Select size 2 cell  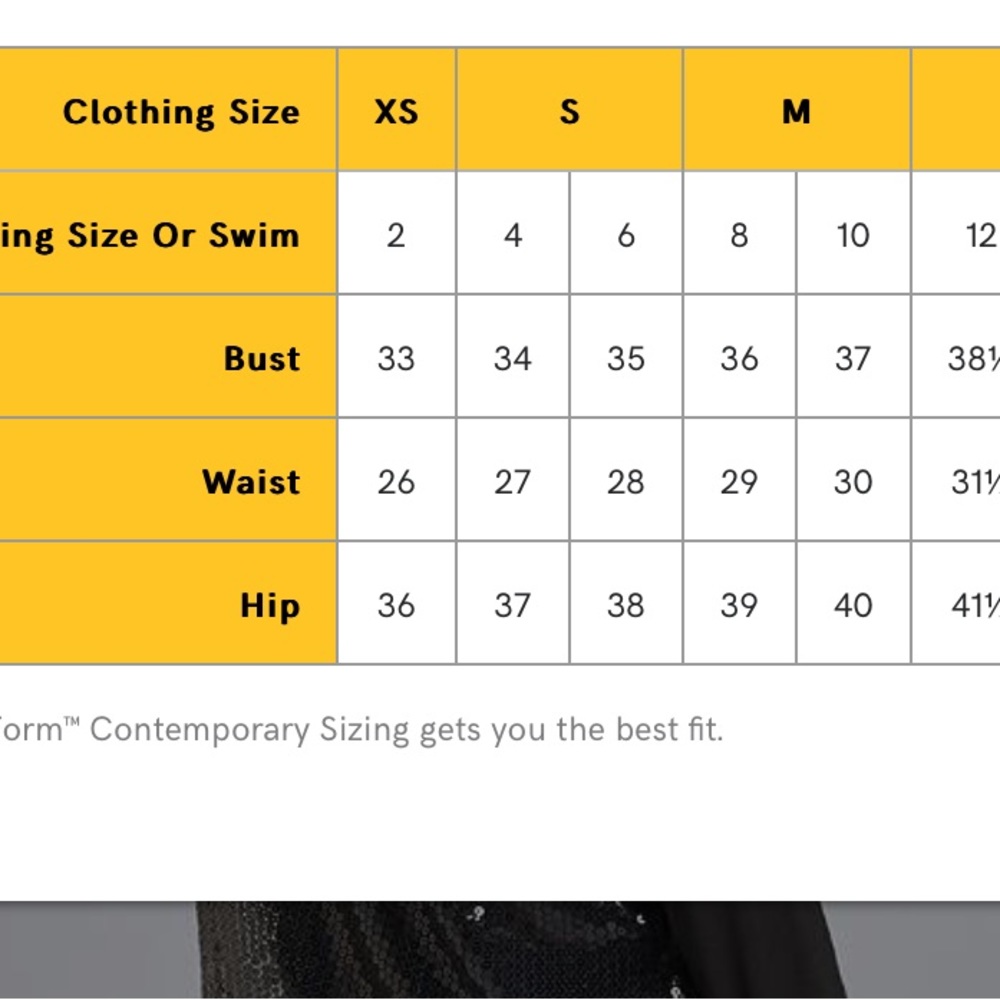tap(397, 233)
